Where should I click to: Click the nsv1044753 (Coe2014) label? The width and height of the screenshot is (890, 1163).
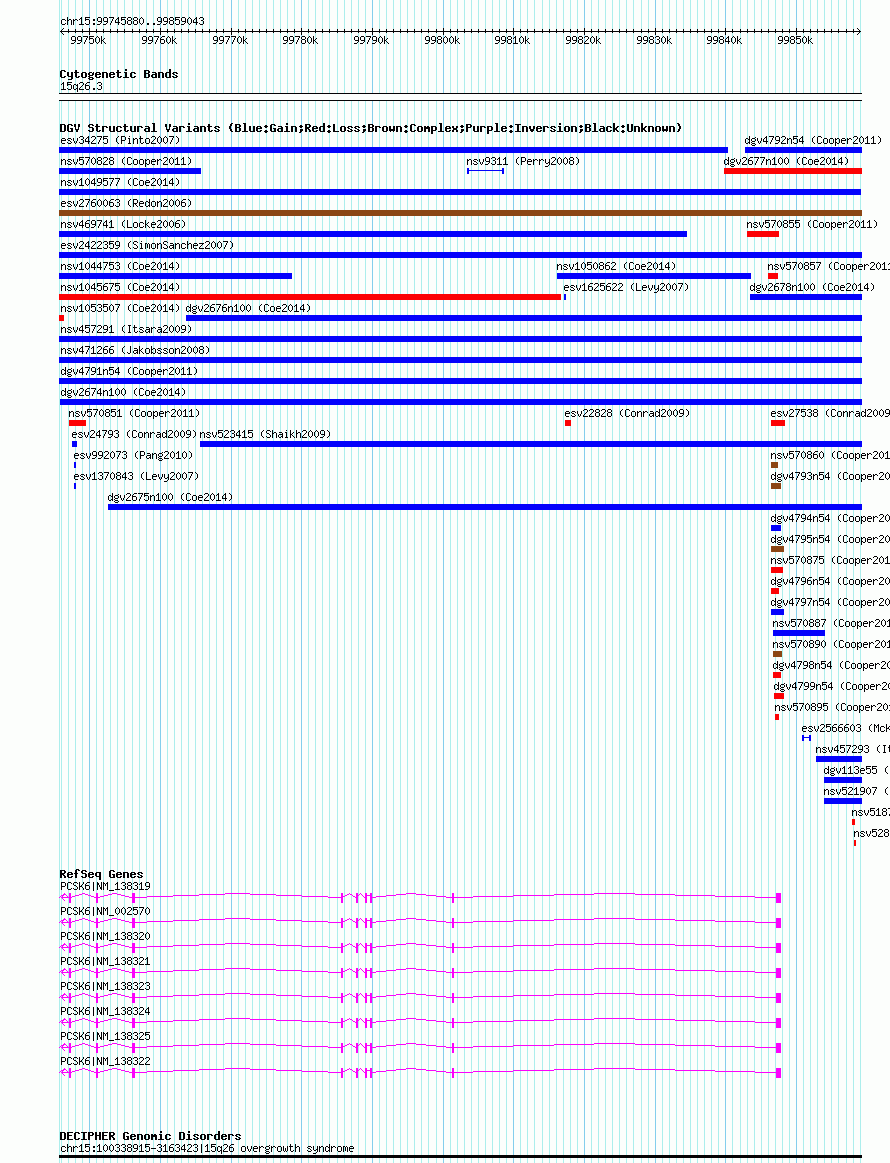coord(120,266)
